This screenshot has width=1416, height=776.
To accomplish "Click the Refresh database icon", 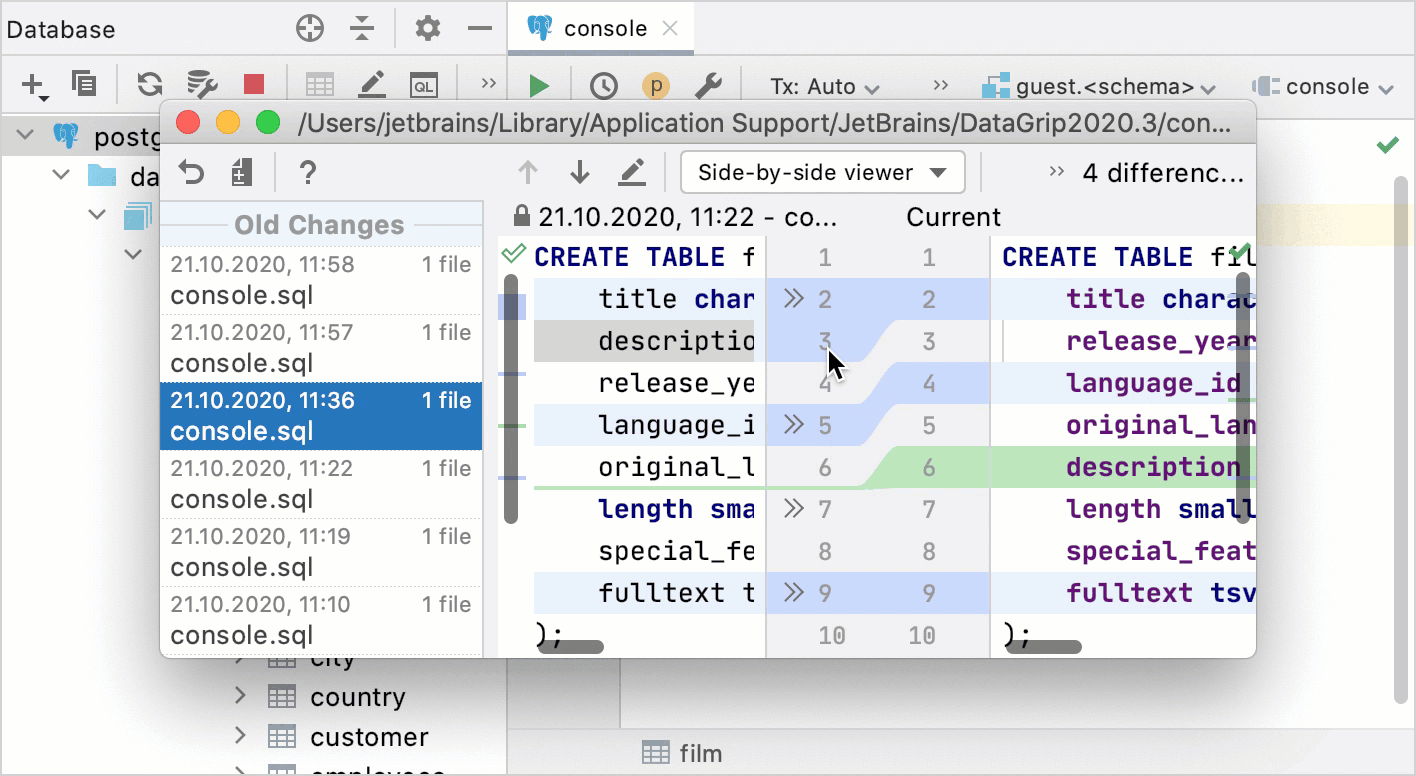I will pos(150,85).
